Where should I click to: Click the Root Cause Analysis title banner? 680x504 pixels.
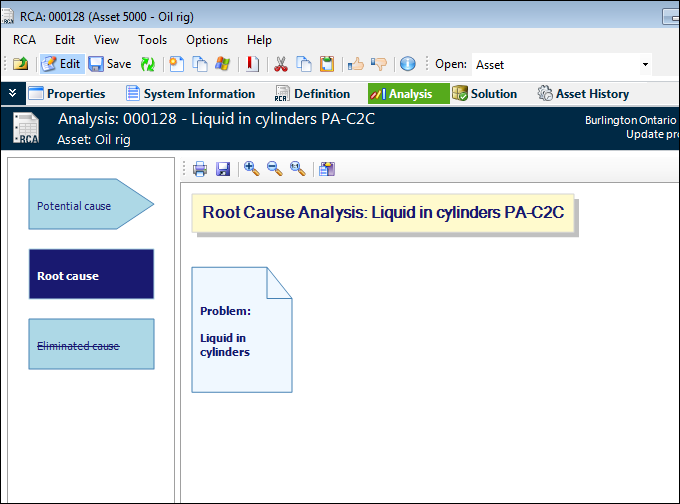(383, 213)
